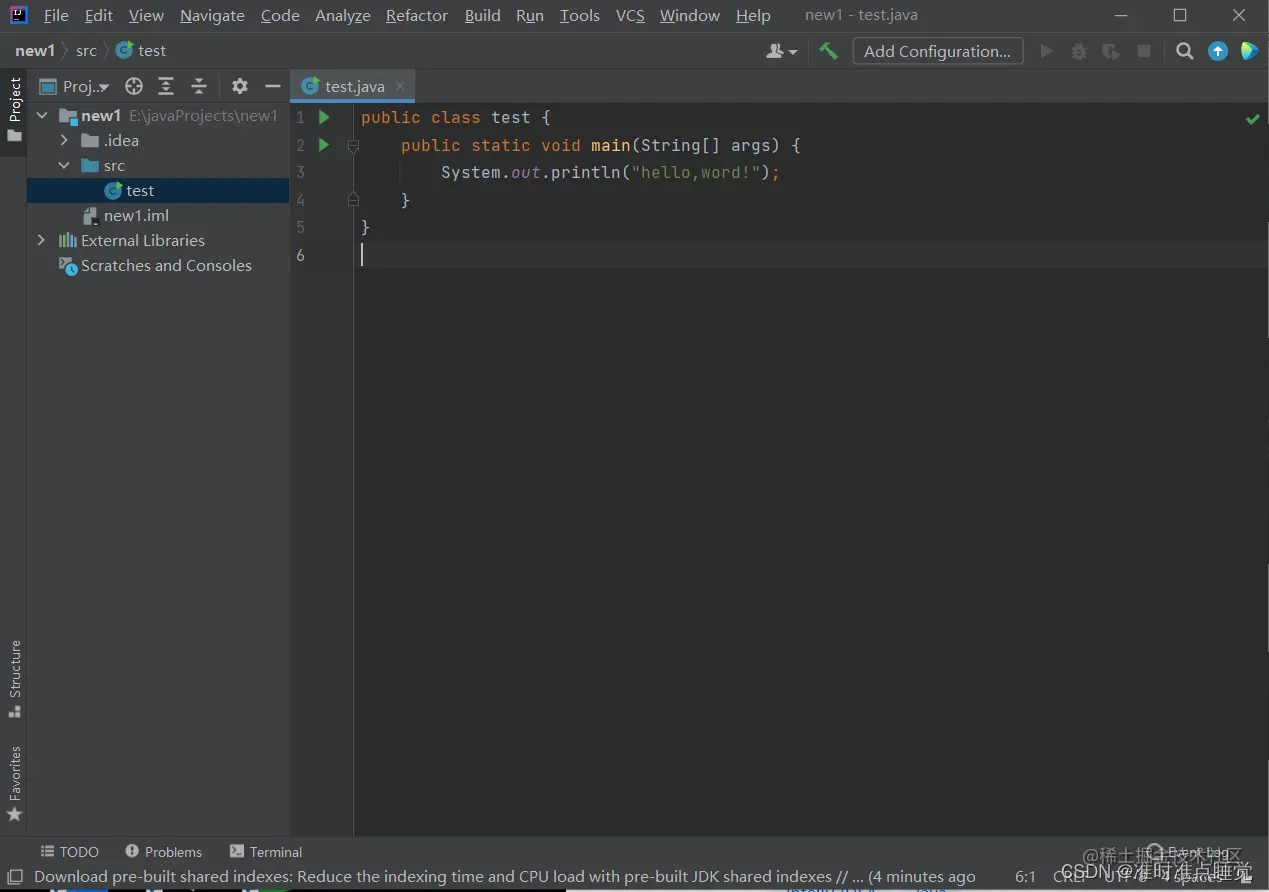Click src in the breadcrumb bar
Viewport: 1269px width, 892px height.
[x=86, y=51]
